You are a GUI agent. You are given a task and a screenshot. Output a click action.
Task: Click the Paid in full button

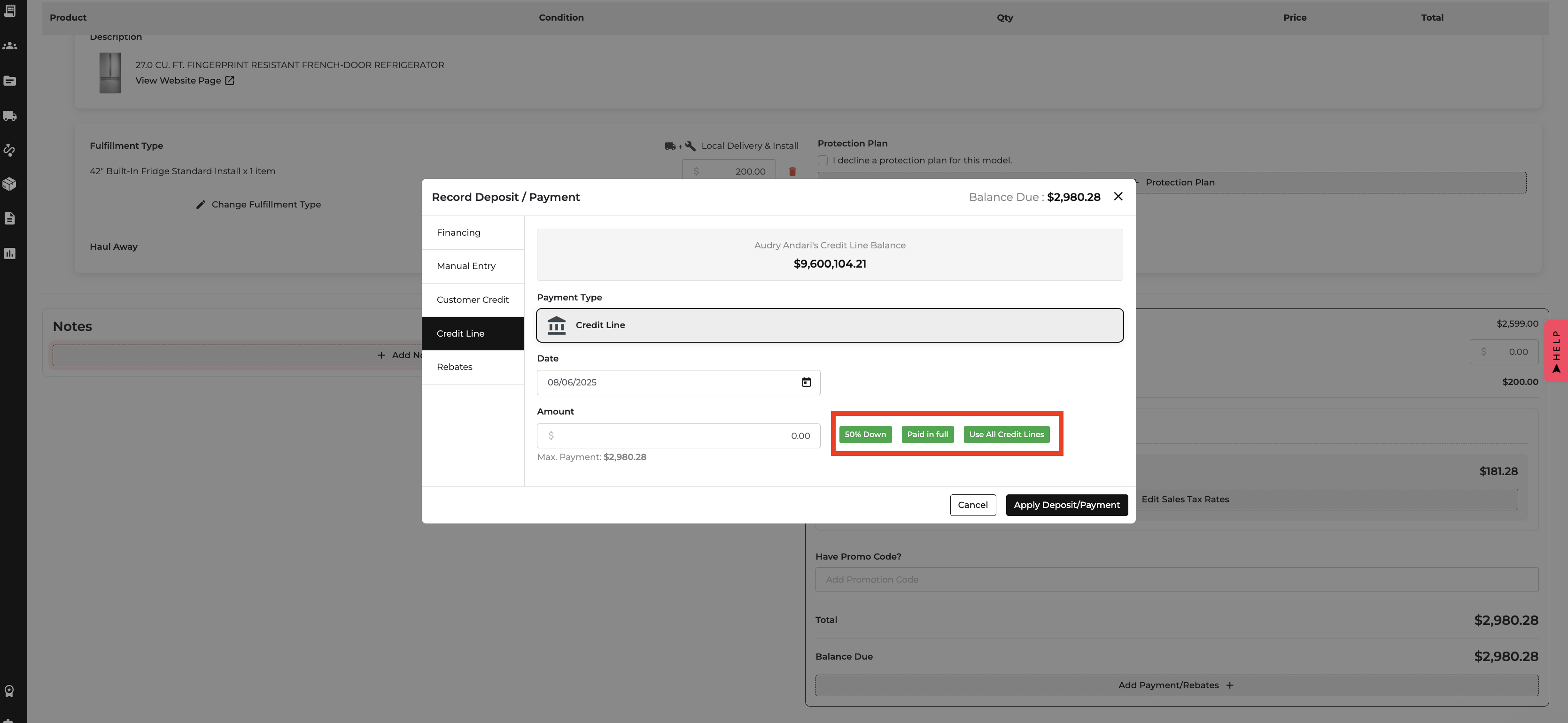pos(928,434)
